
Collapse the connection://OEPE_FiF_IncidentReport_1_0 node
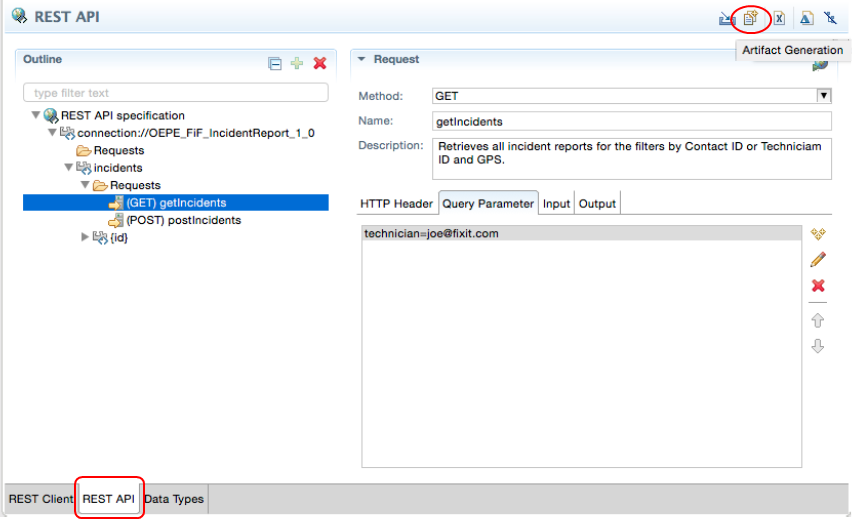pos(52,133)
